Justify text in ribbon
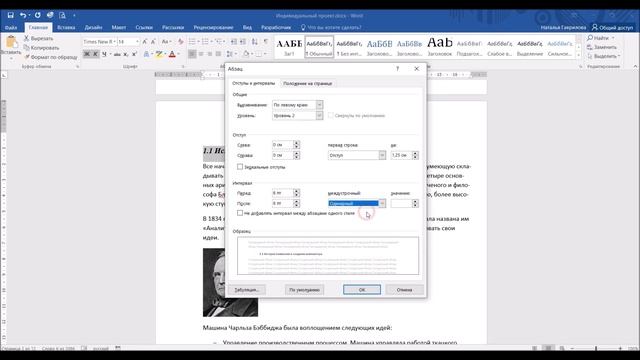Screen dimensions: 640x360 point(218,54)
